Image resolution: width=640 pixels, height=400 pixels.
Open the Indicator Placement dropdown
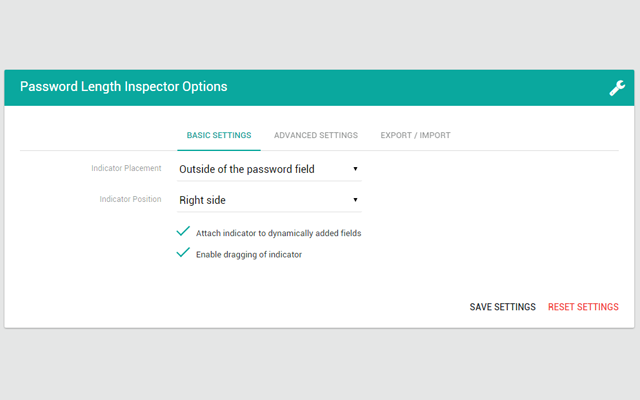pos(269,169)
